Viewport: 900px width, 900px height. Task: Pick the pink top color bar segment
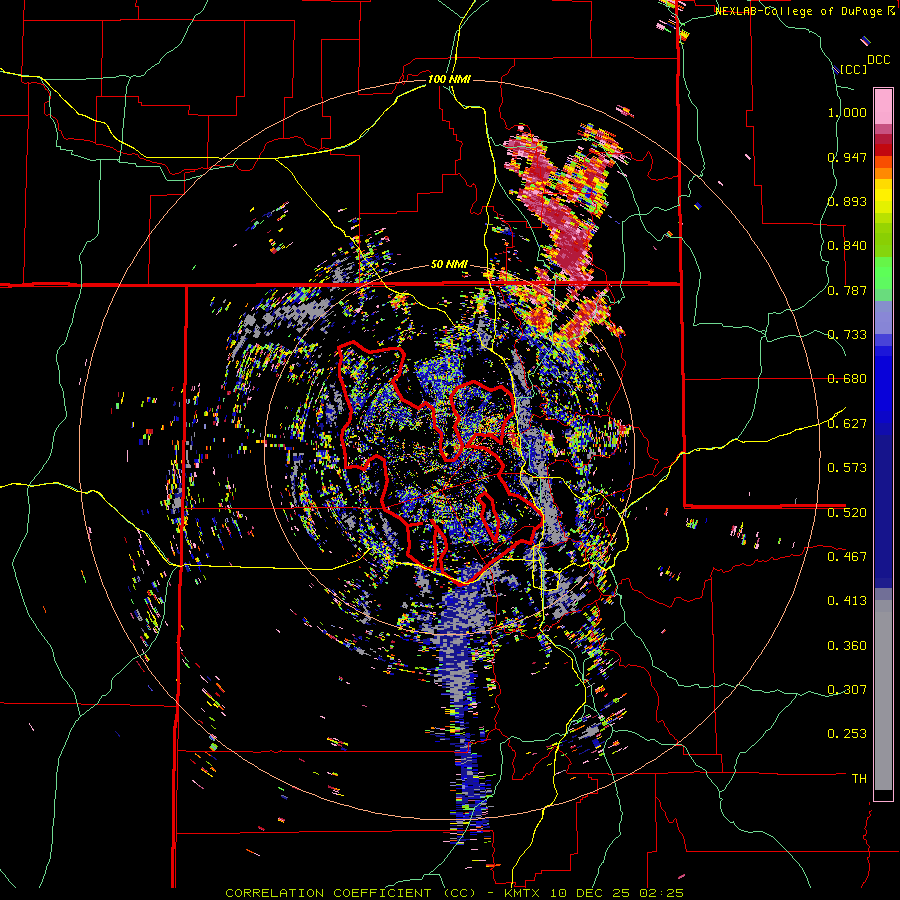[x=883, y=107]
